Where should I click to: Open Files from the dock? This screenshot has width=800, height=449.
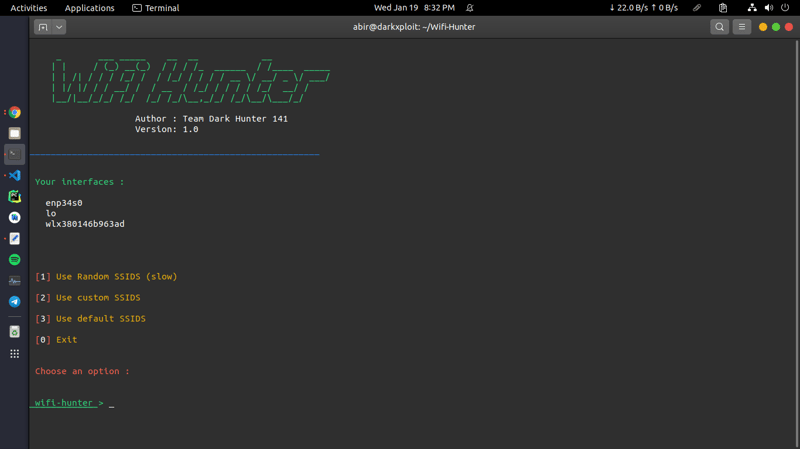(x=15, y=133)
